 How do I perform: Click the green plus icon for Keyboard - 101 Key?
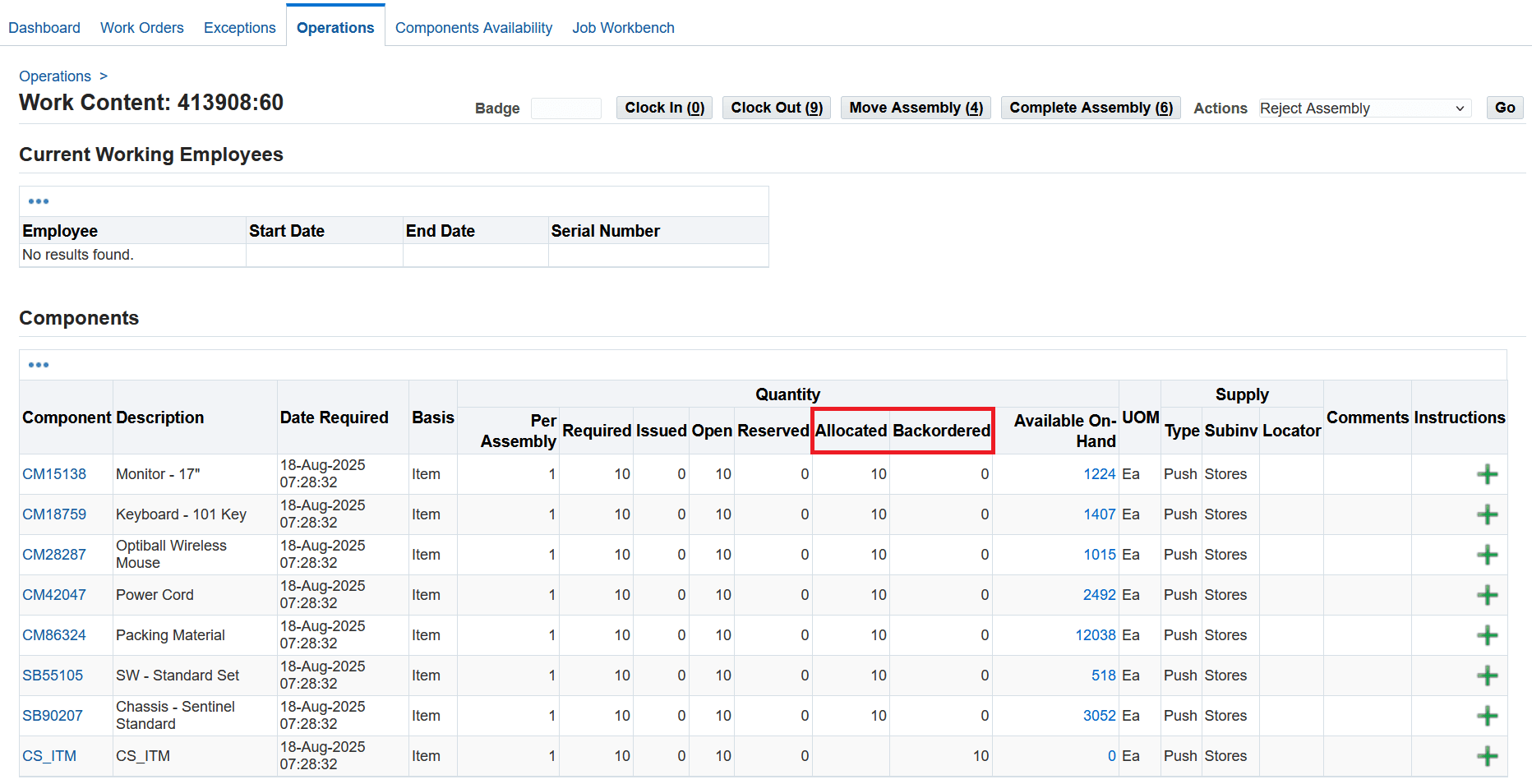click(1488, 514)
